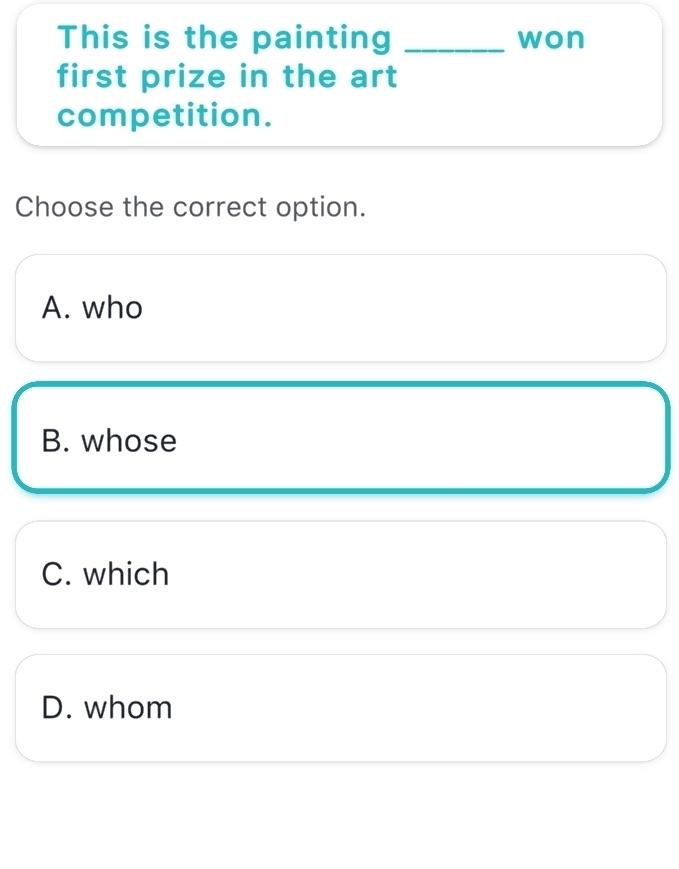Click the word 'competition.' in the question
Screen dimensions: 679x869
[x=165, y=116]
